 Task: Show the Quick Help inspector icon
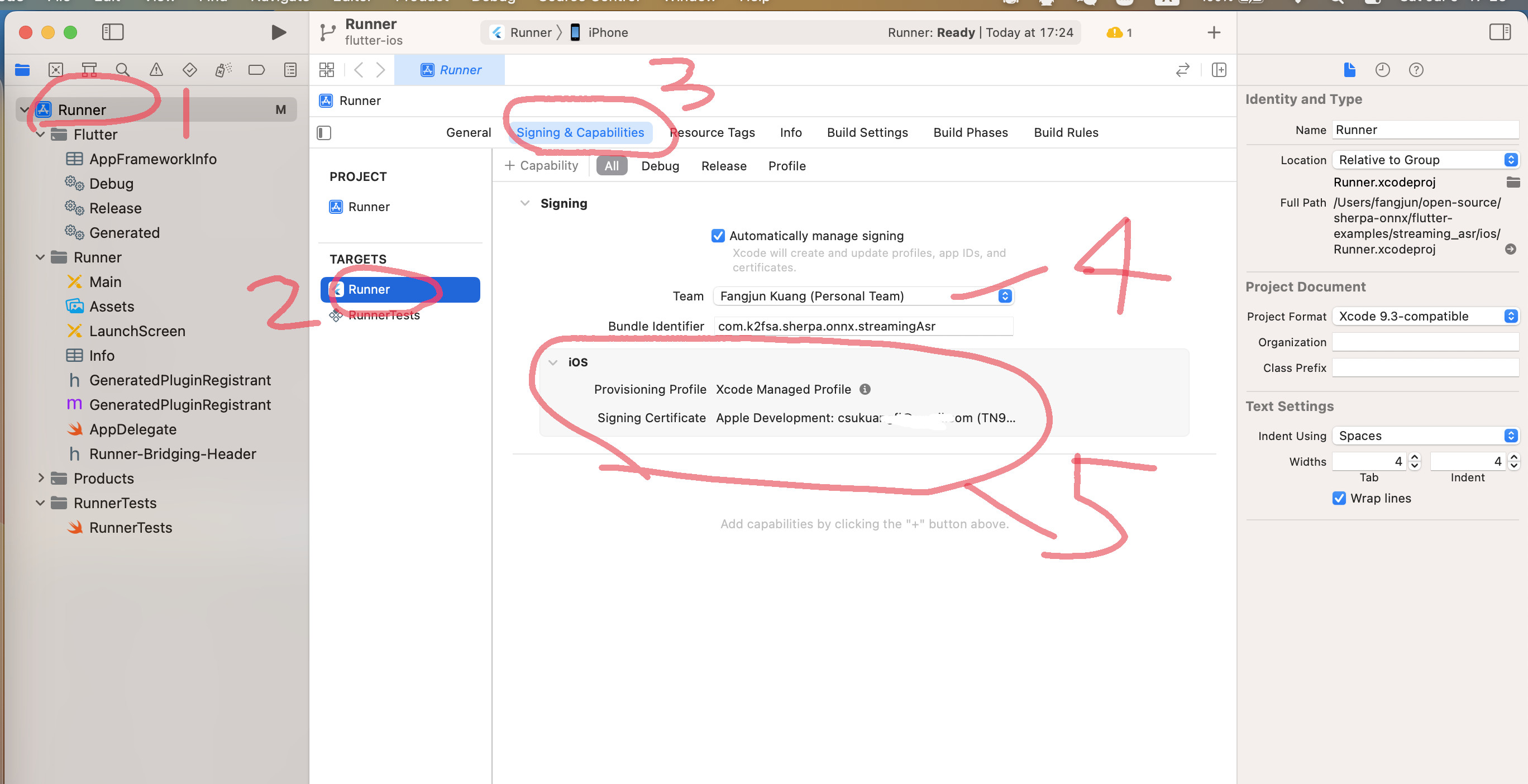pos(1416,70)
